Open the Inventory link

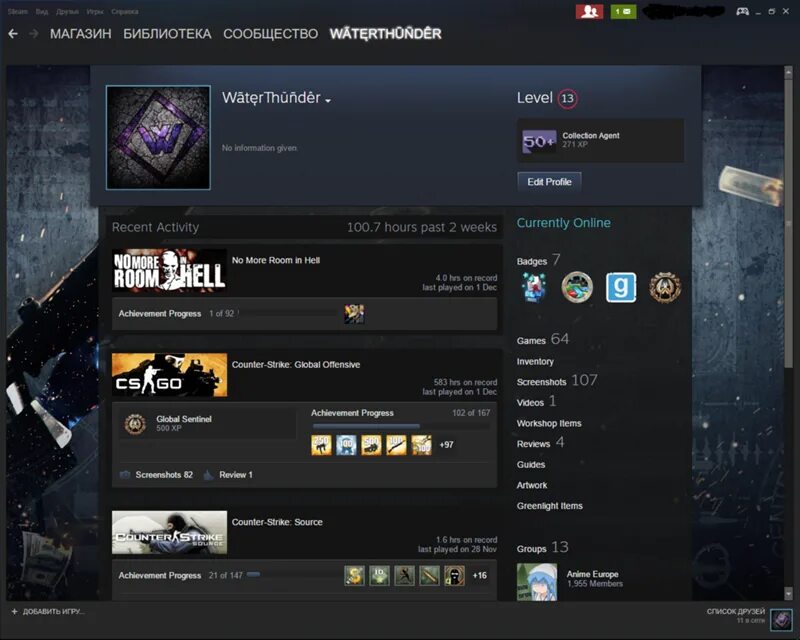tap(535, 361)
